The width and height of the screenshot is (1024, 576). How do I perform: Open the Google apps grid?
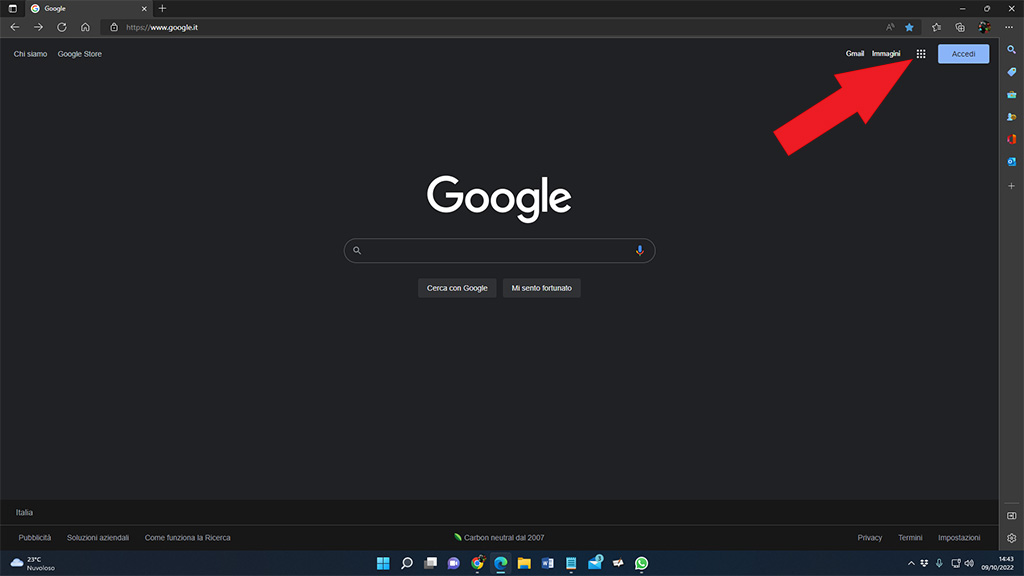click(921, 54)
